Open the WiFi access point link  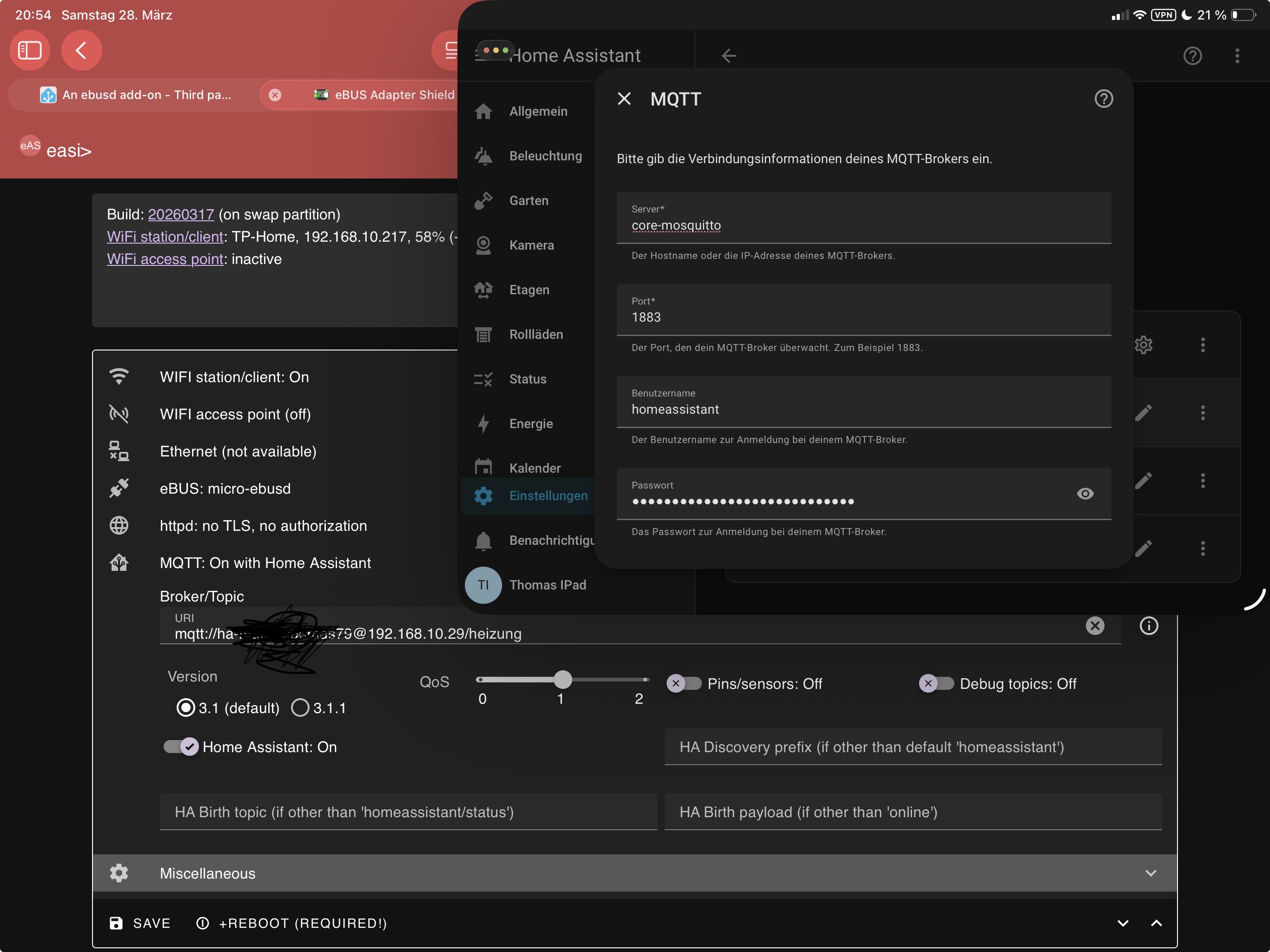click(x=165, y=259)
